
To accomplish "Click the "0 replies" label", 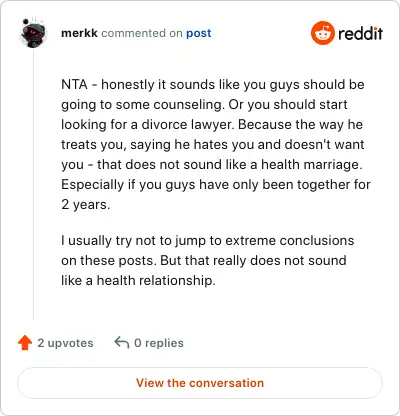I will tap(159, 343).
